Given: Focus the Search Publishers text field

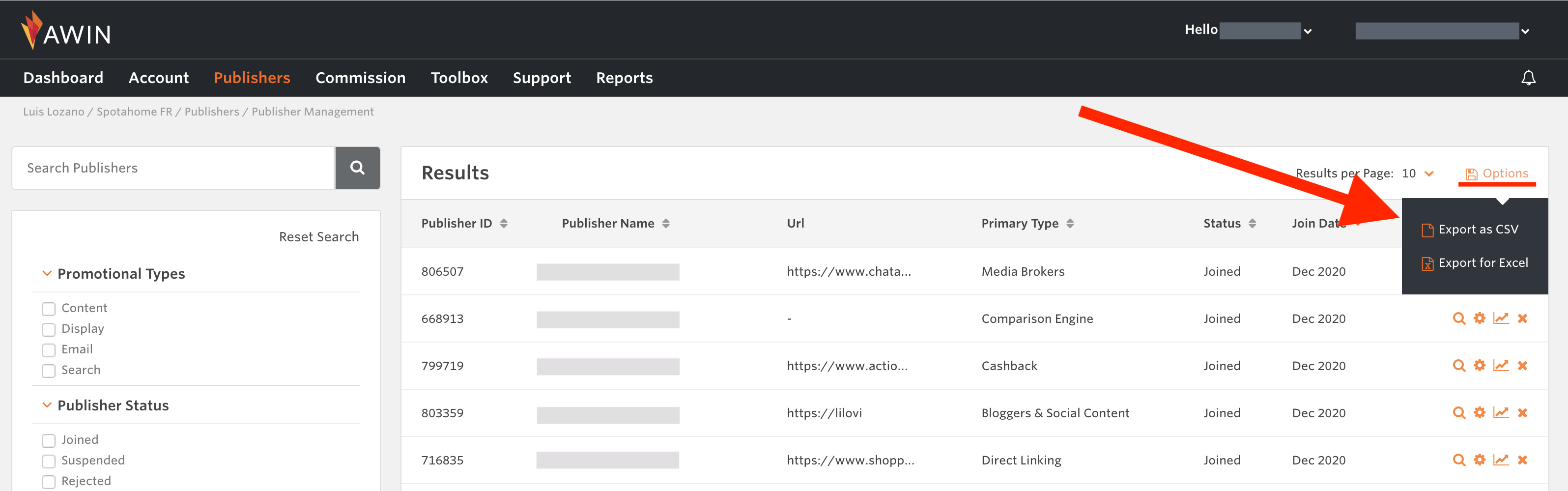Looking at the screenshot, I should [x=173, y=168].
